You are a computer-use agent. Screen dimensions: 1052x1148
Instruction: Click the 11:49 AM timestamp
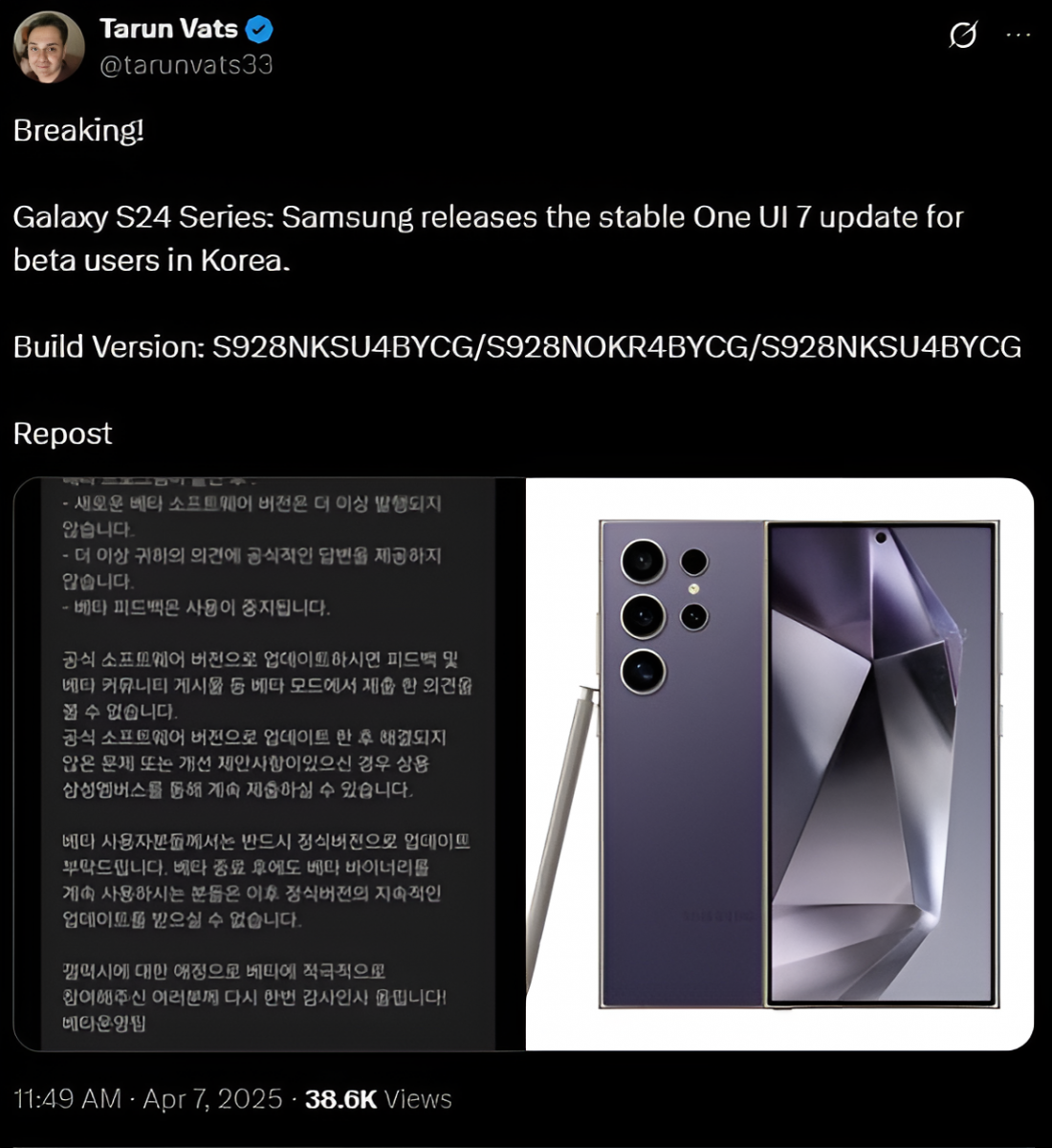(68, 1099)
